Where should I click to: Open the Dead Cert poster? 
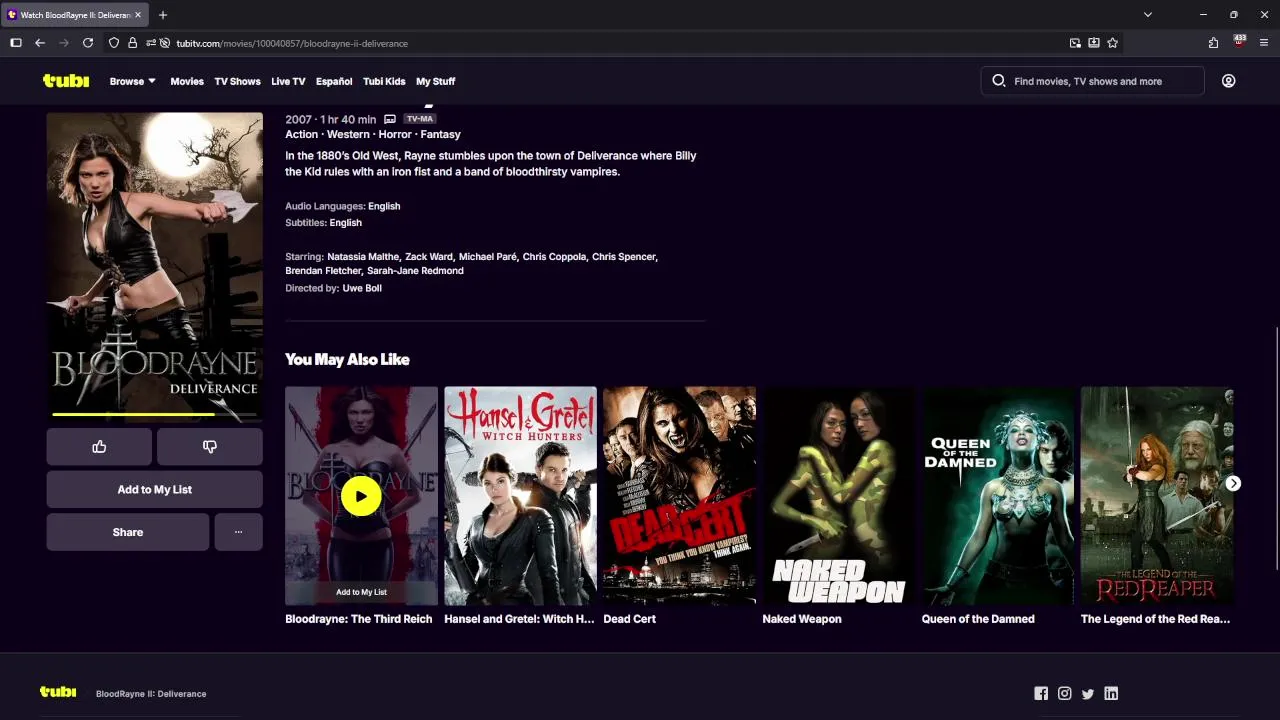(x=679, y=496)
